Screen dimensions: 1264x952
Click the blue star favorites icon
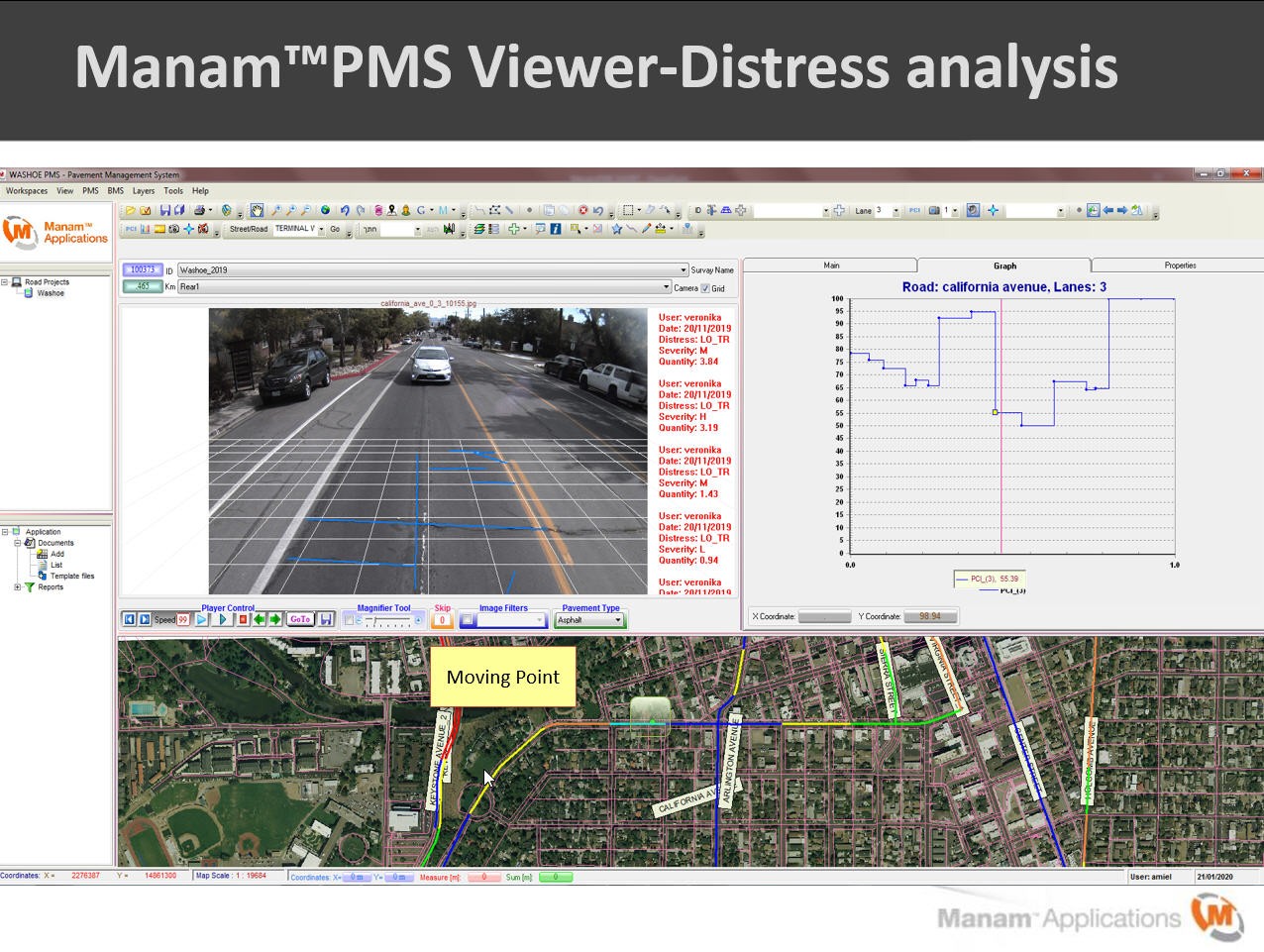click(x=616, y=230)
